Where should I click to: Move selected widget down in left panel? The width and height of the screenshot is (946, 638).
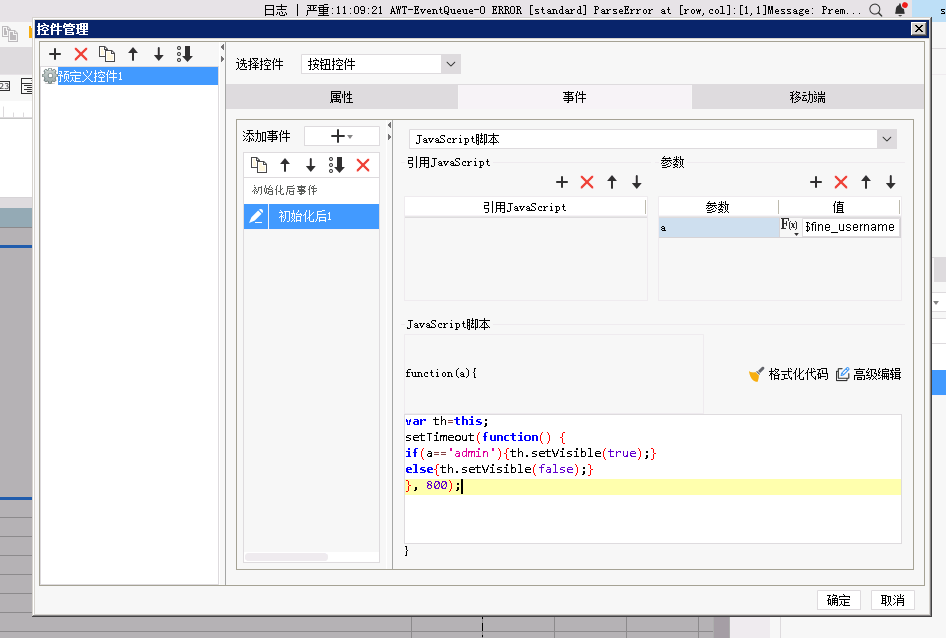159,54
